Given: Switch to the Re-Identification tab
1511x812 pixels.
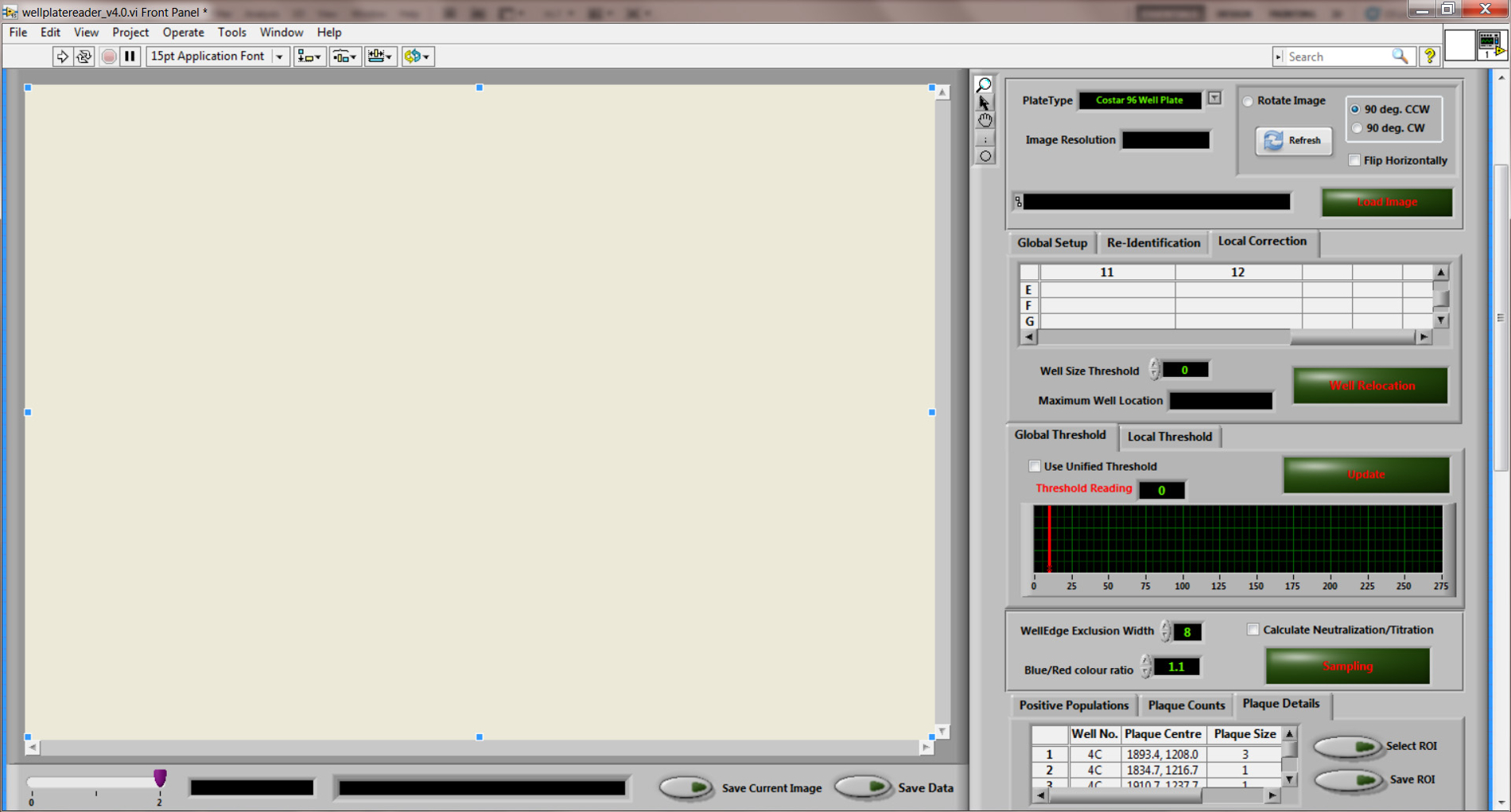Looking at the screenshot, I should tap(1153, 243).
